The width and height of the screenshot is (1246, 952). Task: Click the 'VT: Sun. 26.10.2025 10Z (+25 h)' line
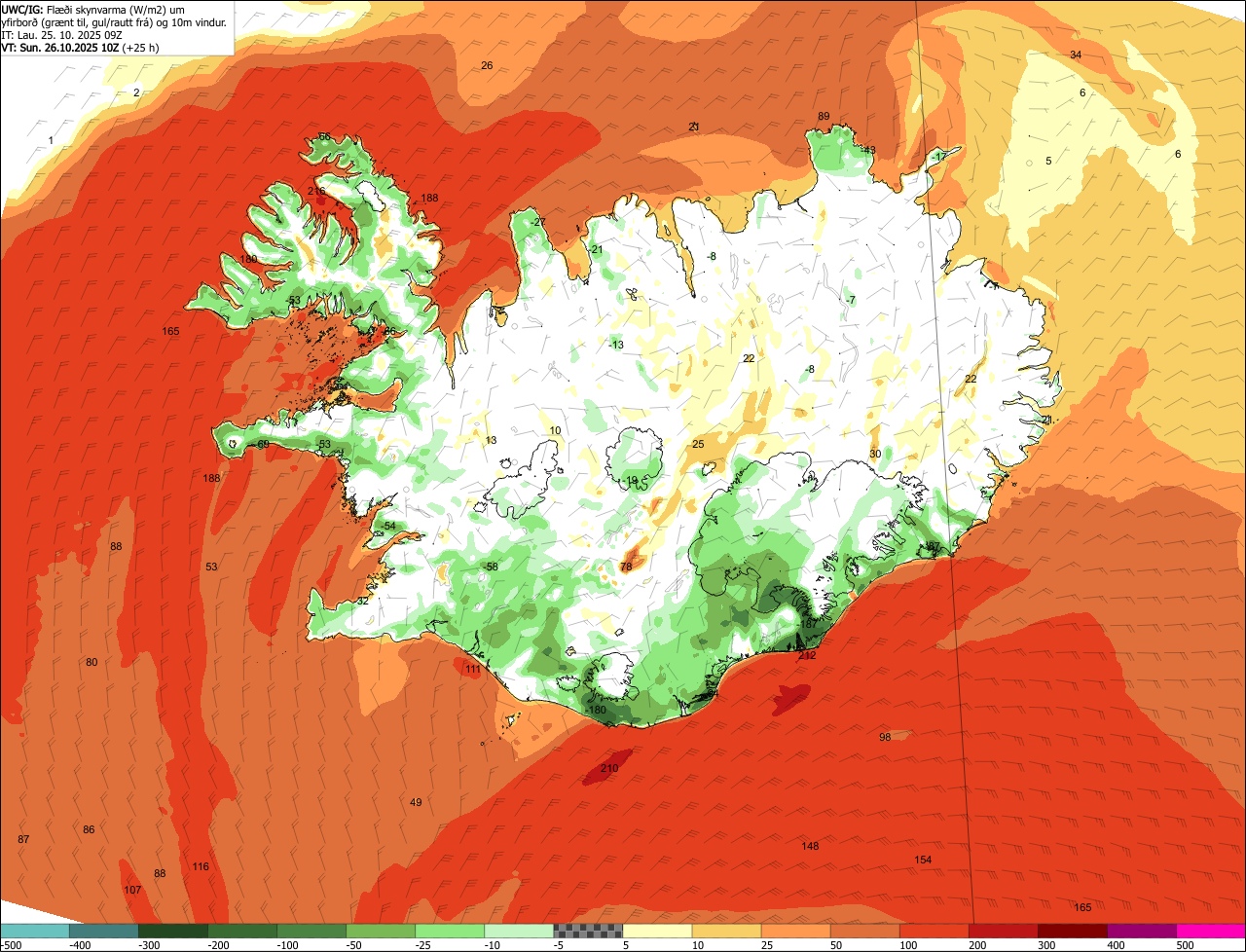coord(81,47)
